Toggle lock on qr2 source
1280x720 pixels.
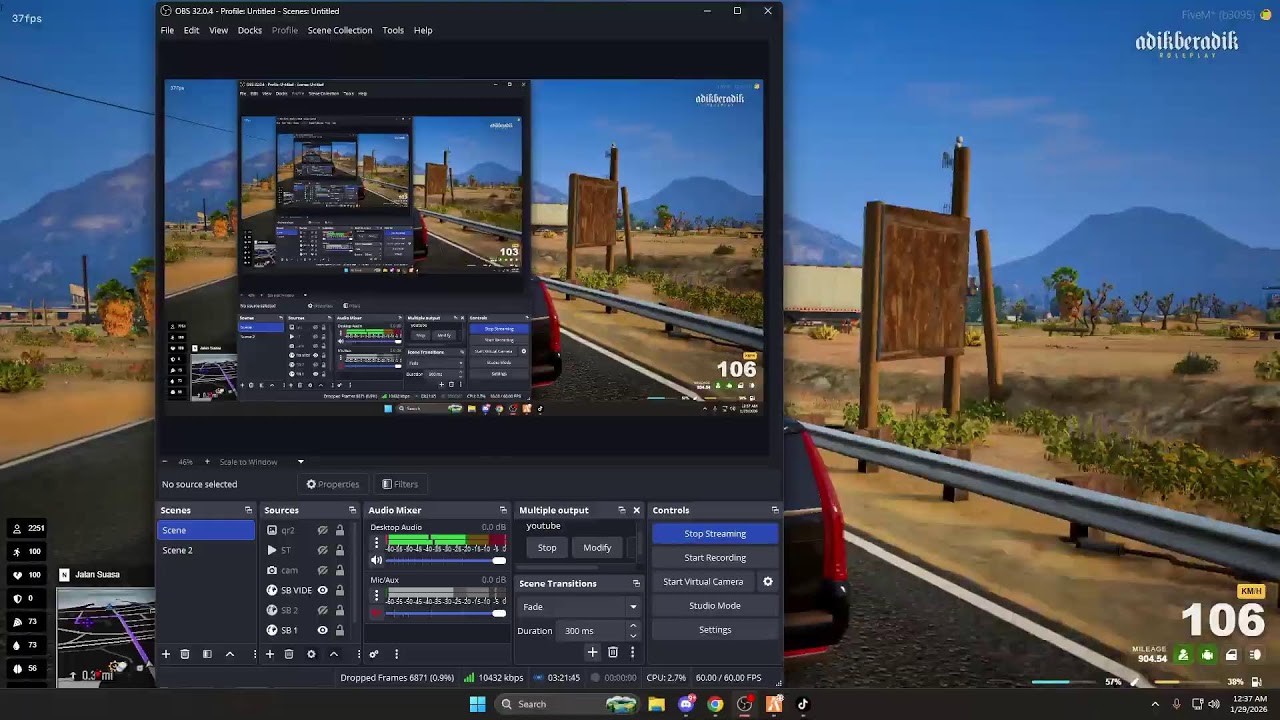pyautogui.click(x=340, y=530)
